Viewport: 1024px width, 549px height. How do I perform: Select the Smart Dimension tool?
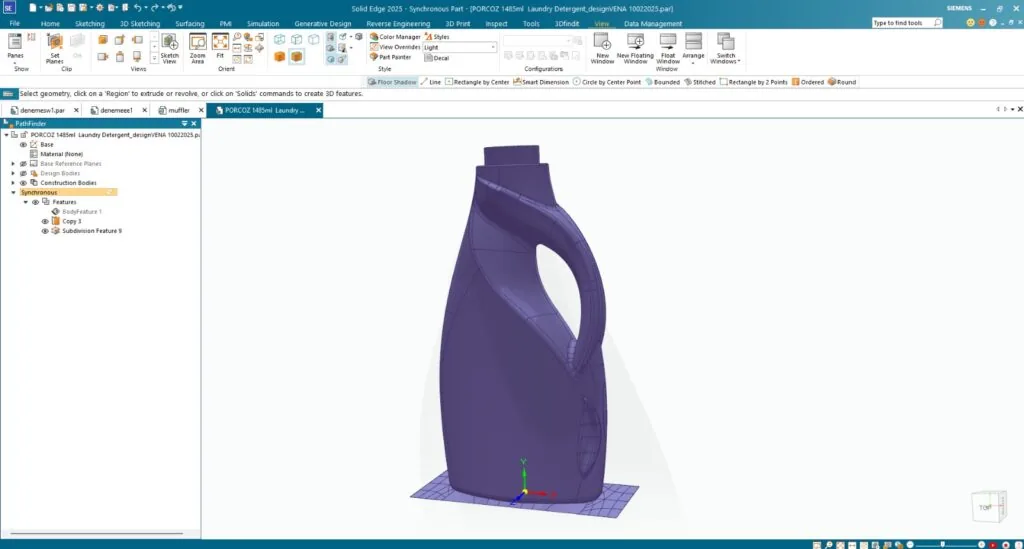point(541,82)
